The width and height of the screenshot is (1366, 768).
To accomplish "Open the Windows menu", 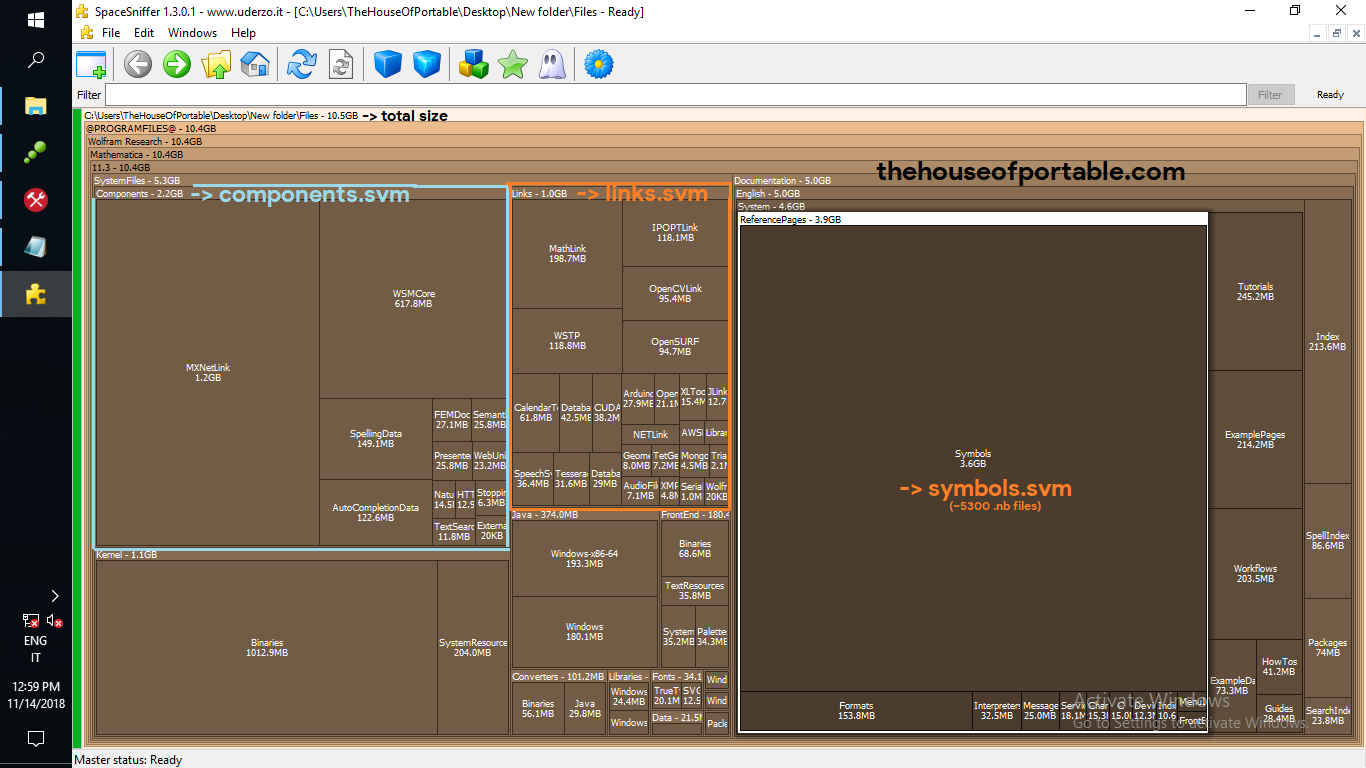I will tap(192, 33).
